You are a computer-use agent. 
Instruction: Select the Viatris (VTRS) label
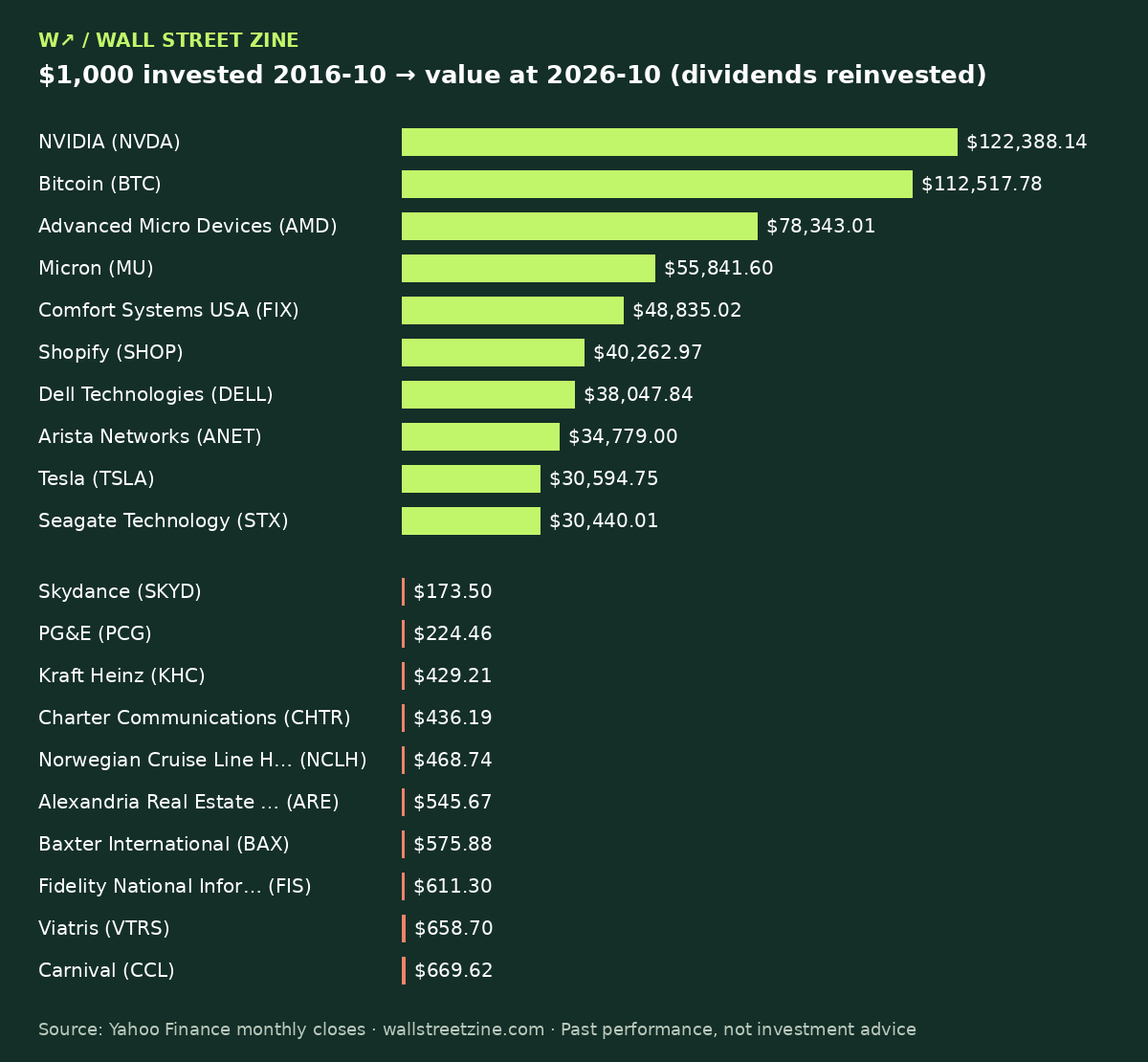point(104,929)
